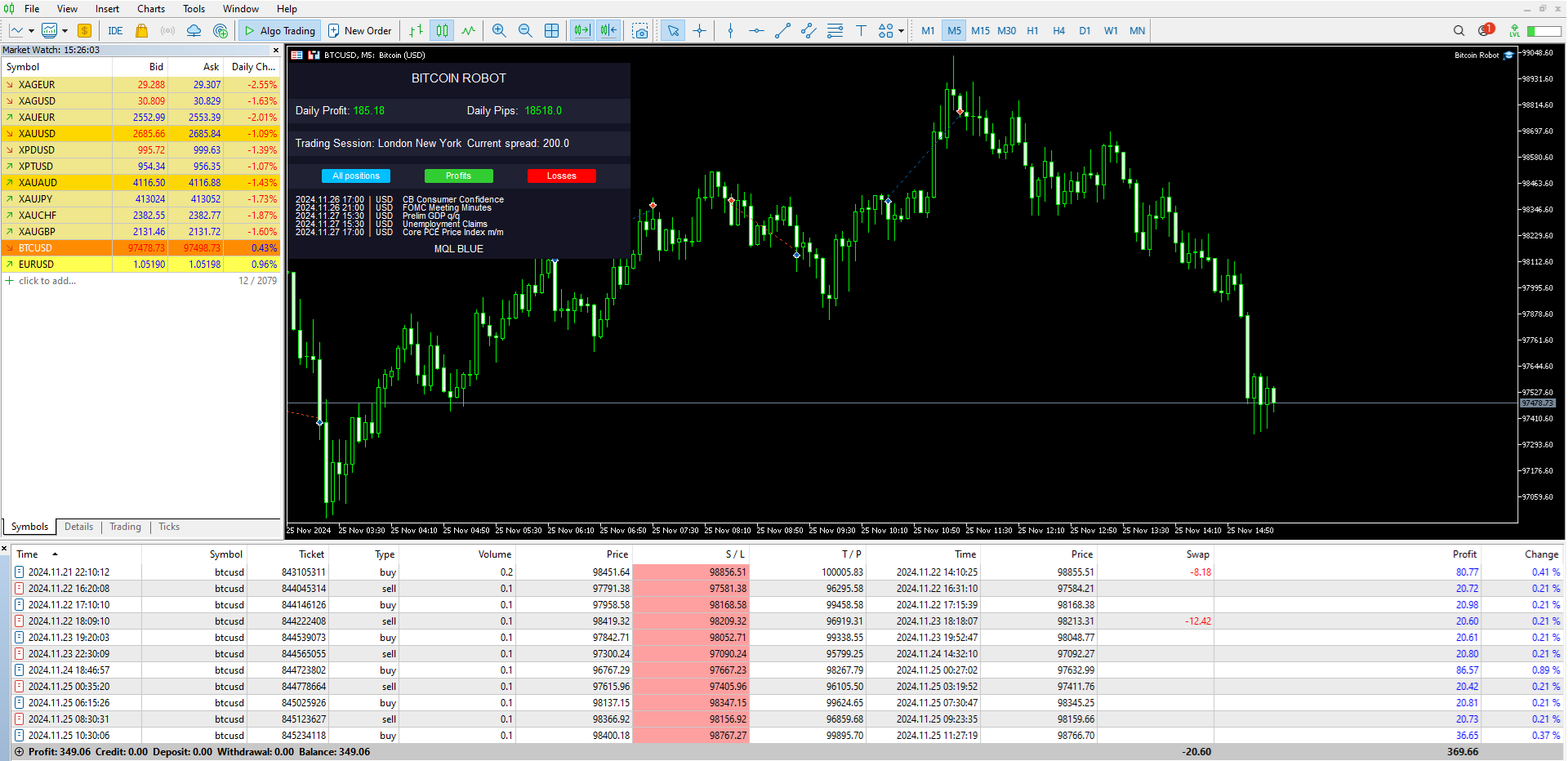This screenshot has width=1568, height=761.
Task: Open the cloud VPS hosting icon
Action: (x=194, y=31)
